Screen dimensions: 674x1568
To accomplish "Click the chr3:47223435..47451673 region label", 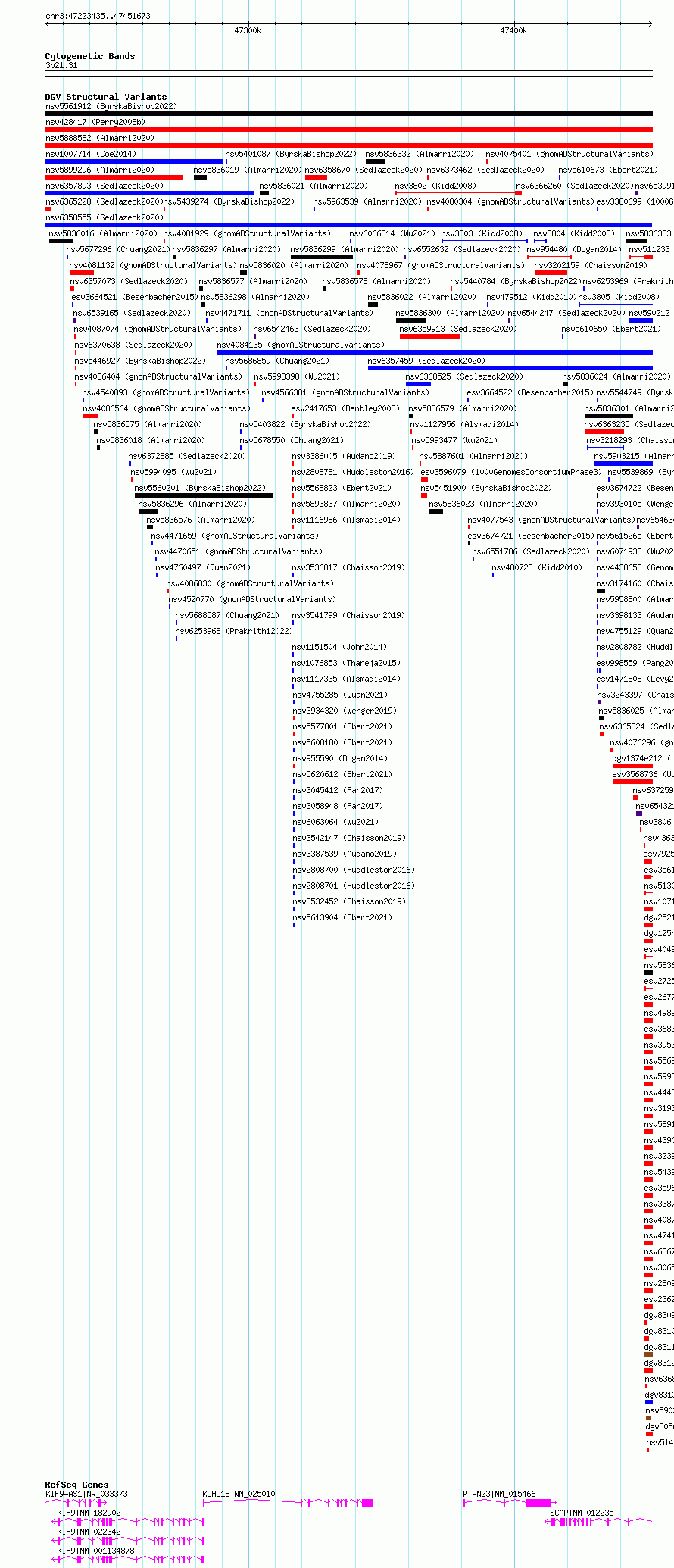I will (x=98, y=16).
